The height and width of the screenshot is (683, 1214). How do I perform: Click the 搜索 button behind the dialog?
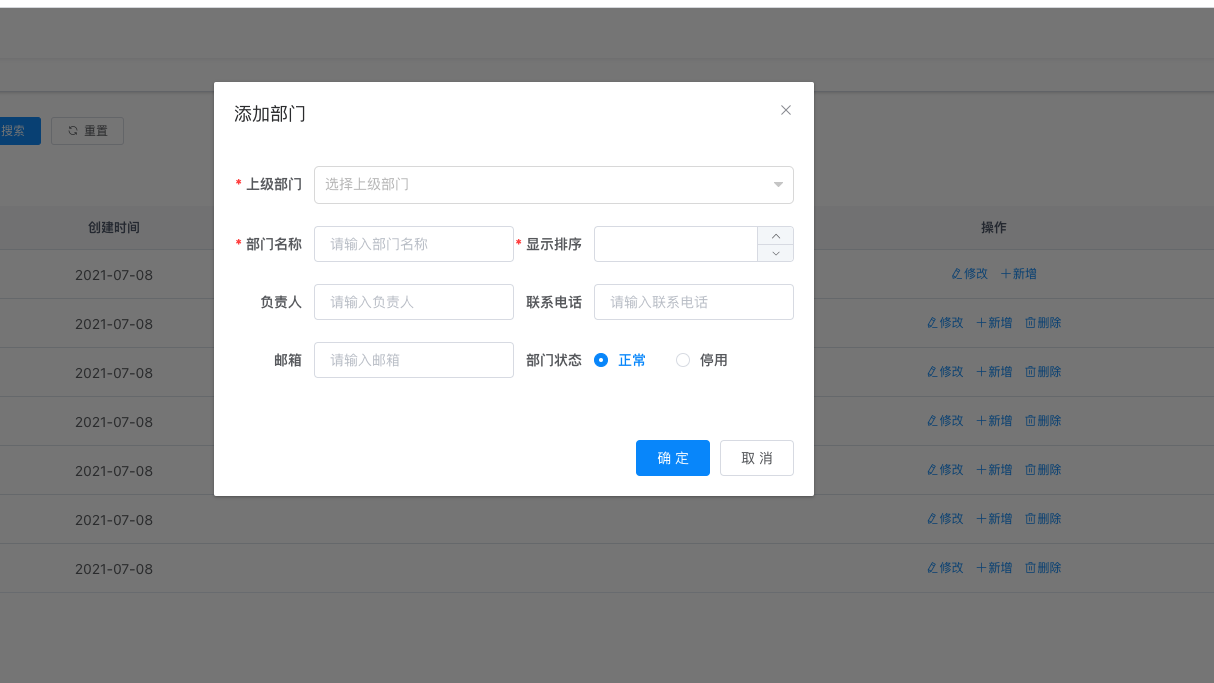18,131
